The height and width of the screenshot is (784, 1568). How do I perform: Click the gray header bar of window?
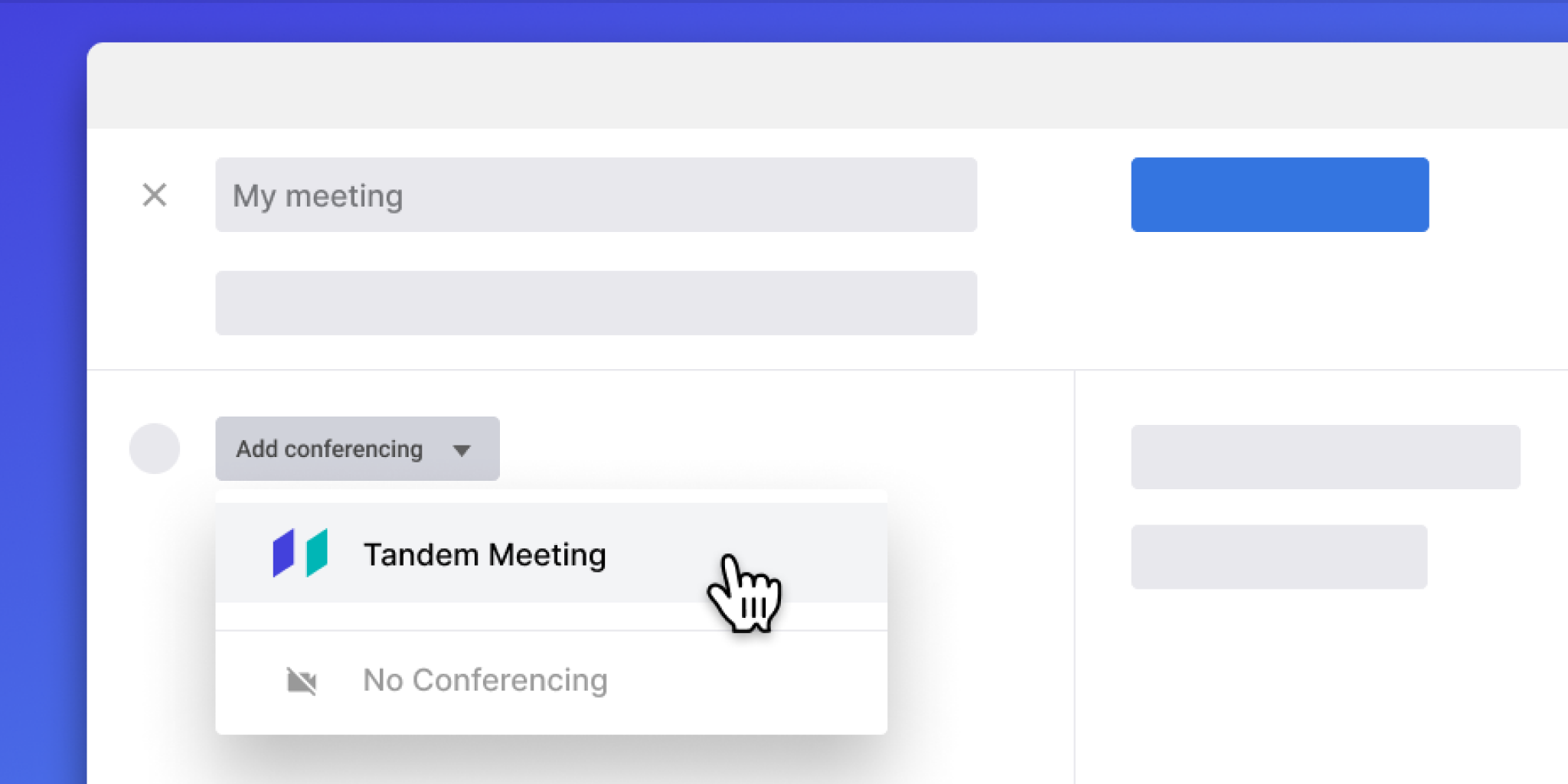click(x=828, y=86)
